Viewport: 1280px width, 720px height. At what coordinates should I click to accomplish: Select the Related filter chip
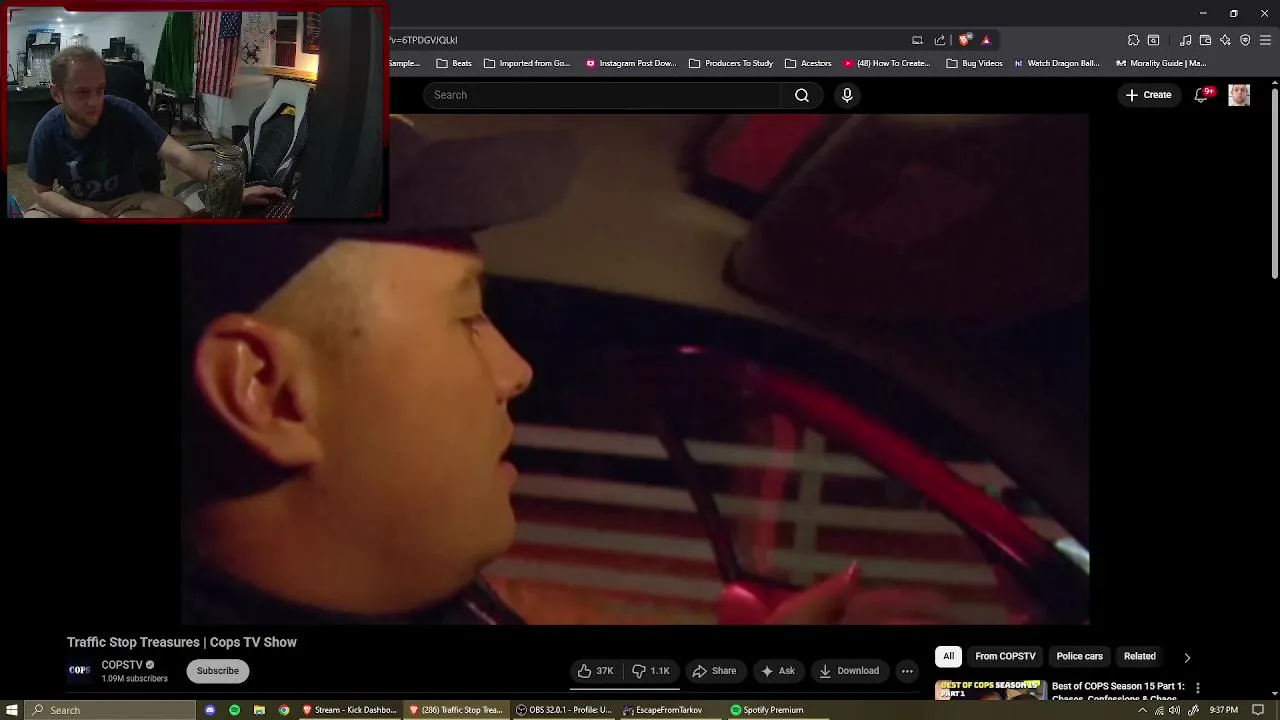1139,656
